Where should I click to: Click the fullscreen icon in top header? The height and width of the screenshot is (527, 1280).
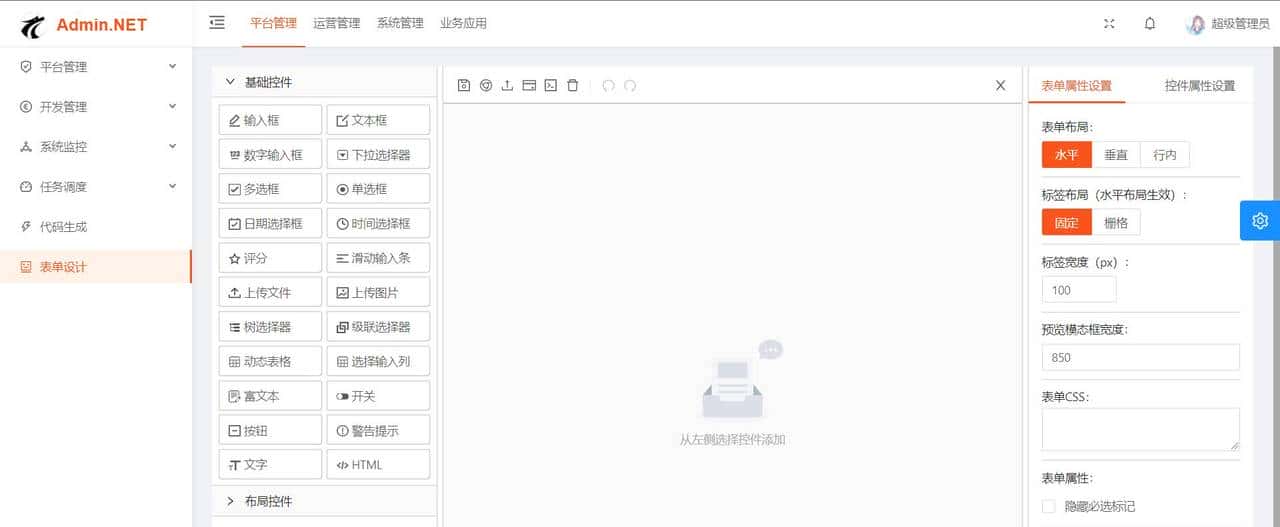click(1109, 24)
